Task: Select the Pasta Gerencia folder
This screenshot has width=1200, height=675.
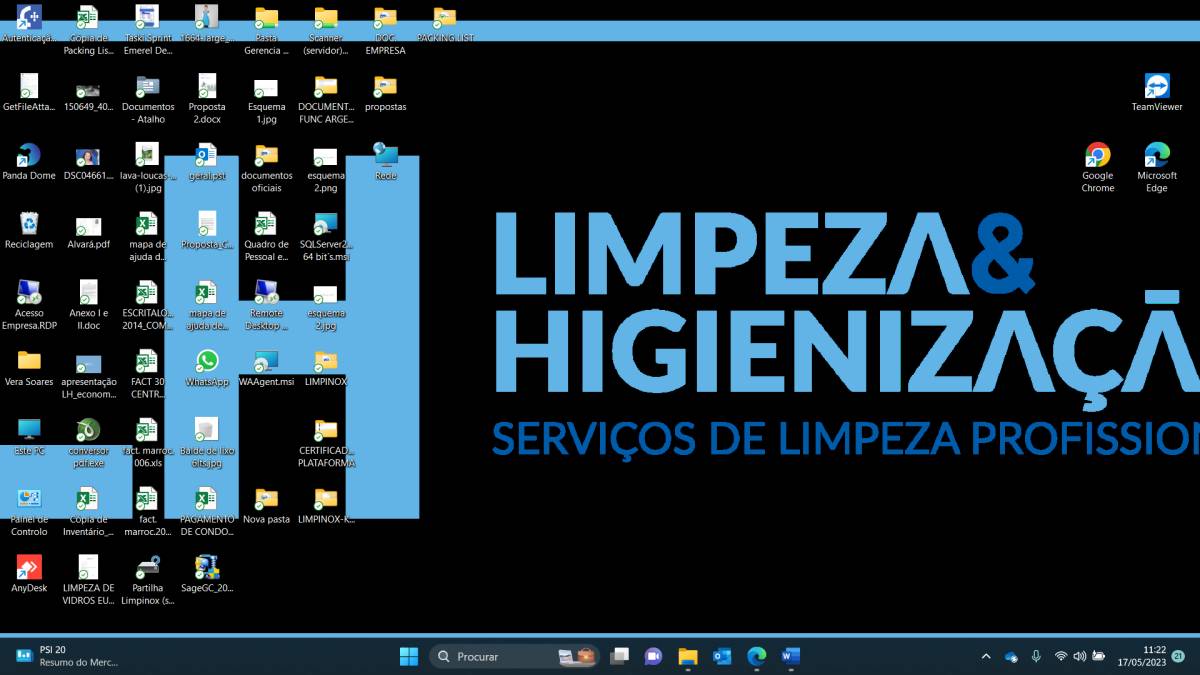Action: point(266,30)
